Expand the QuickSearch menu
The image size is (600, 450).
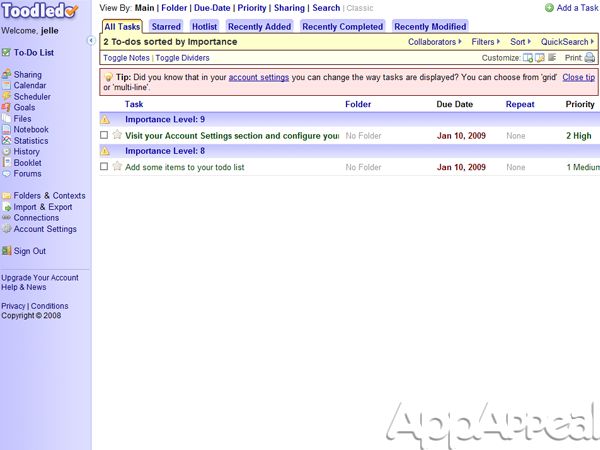[567, 42]
